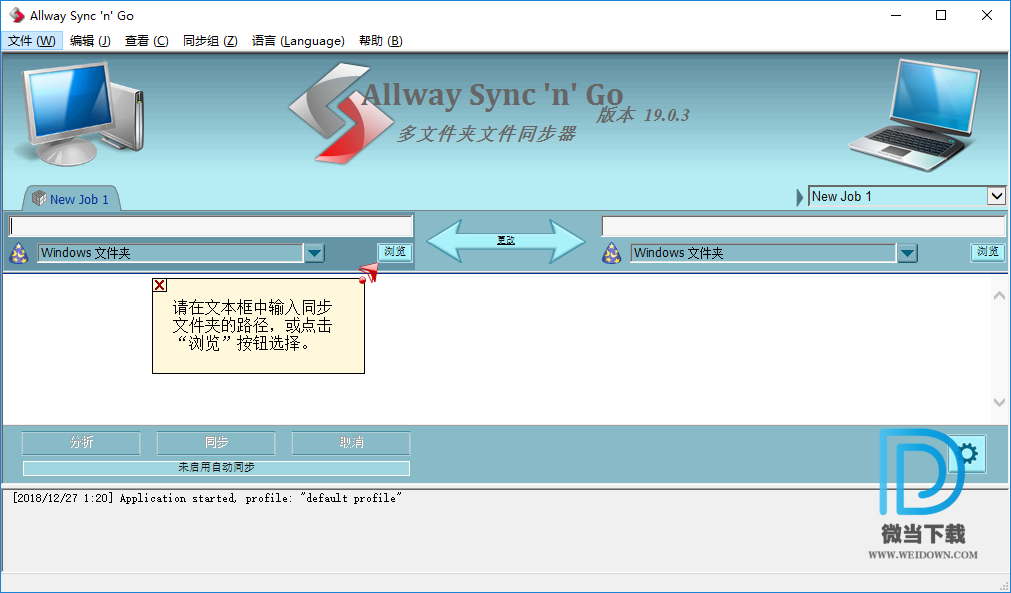
Task: Open the 查看 (C) menu
Action: 146,41
